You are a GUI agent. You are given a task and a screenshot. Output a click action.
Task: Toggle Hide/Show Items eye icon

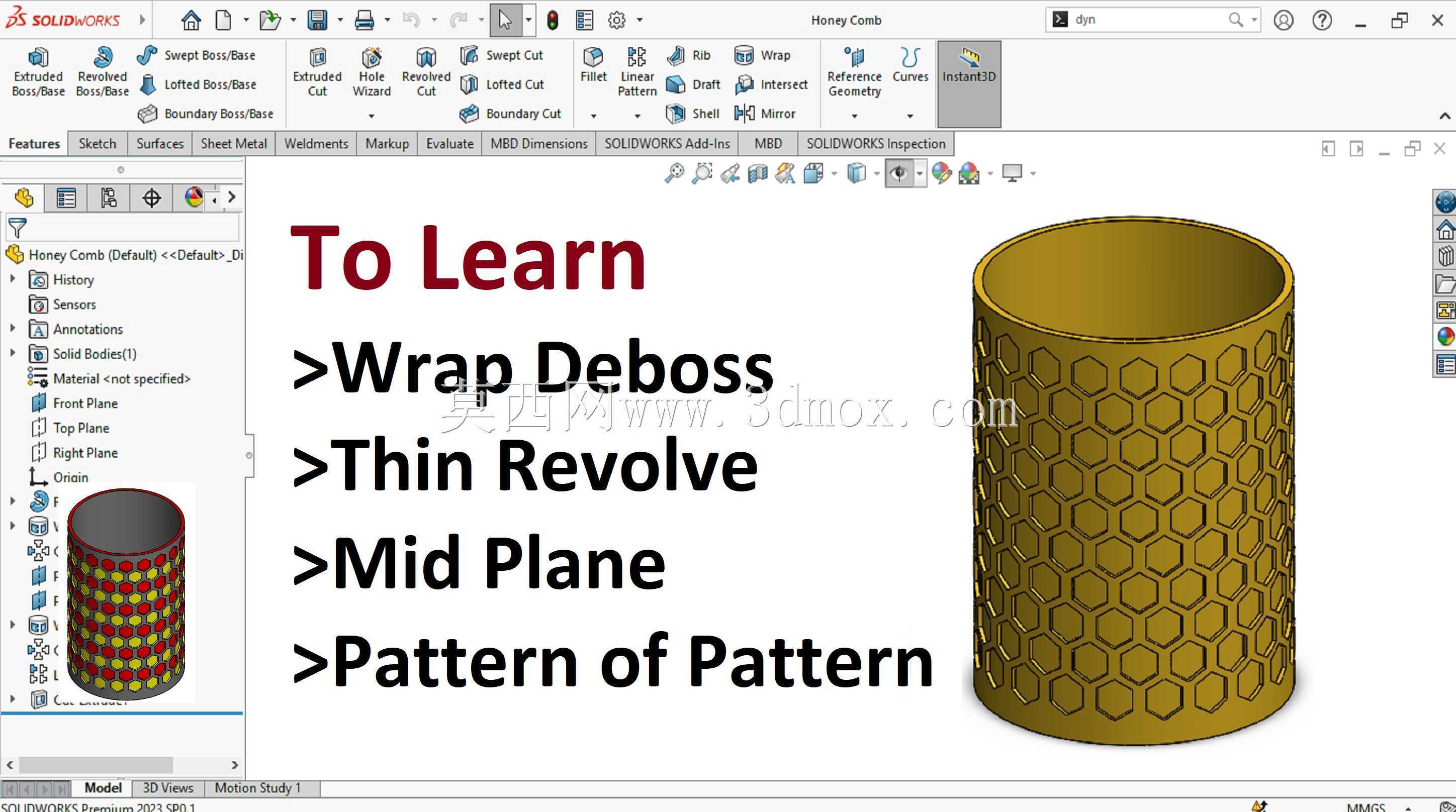pyautogui.click(x=899, y=173)
